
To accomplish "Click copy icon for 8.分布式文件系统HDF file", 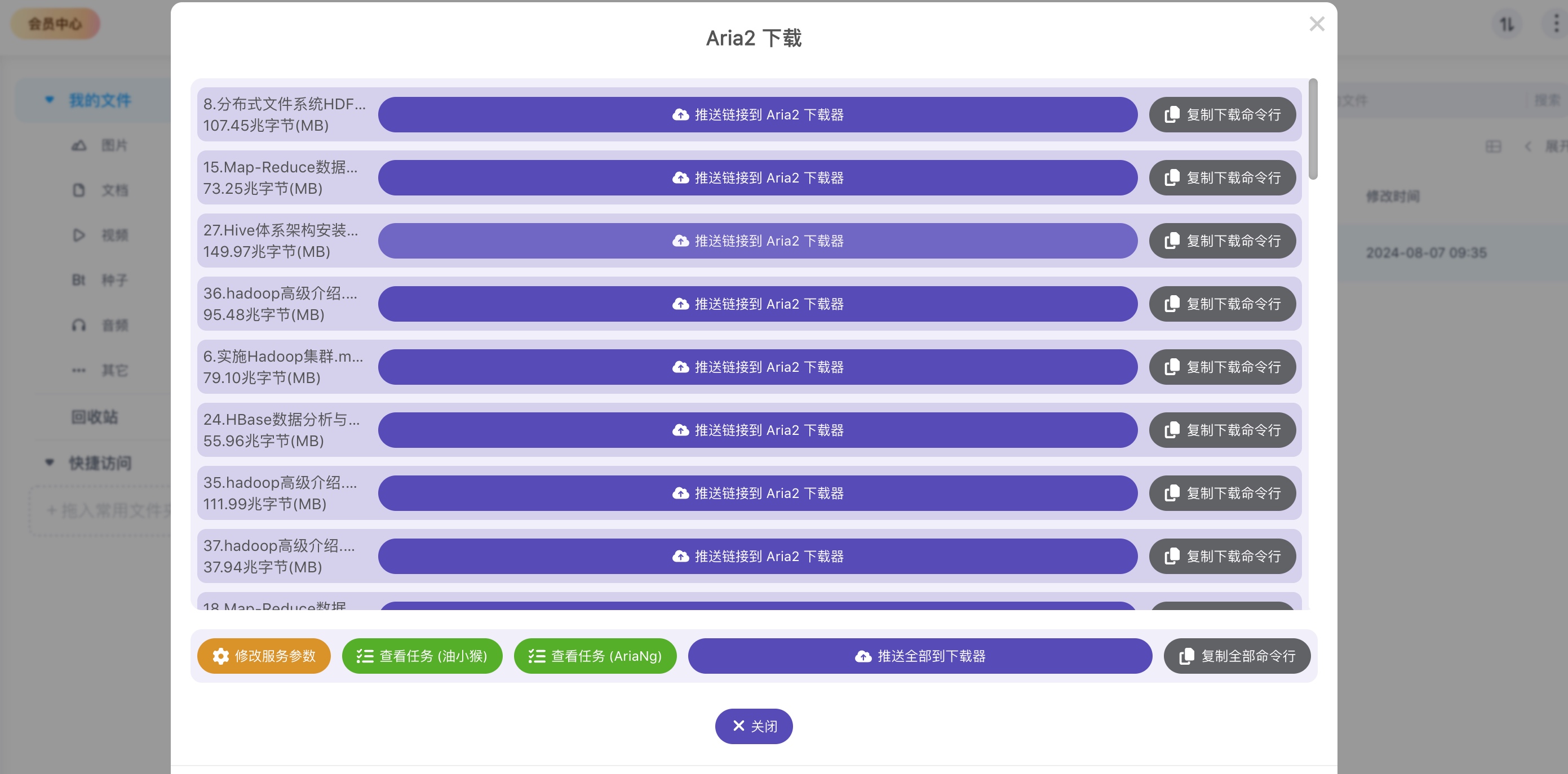I will [x=1172, y=115].
